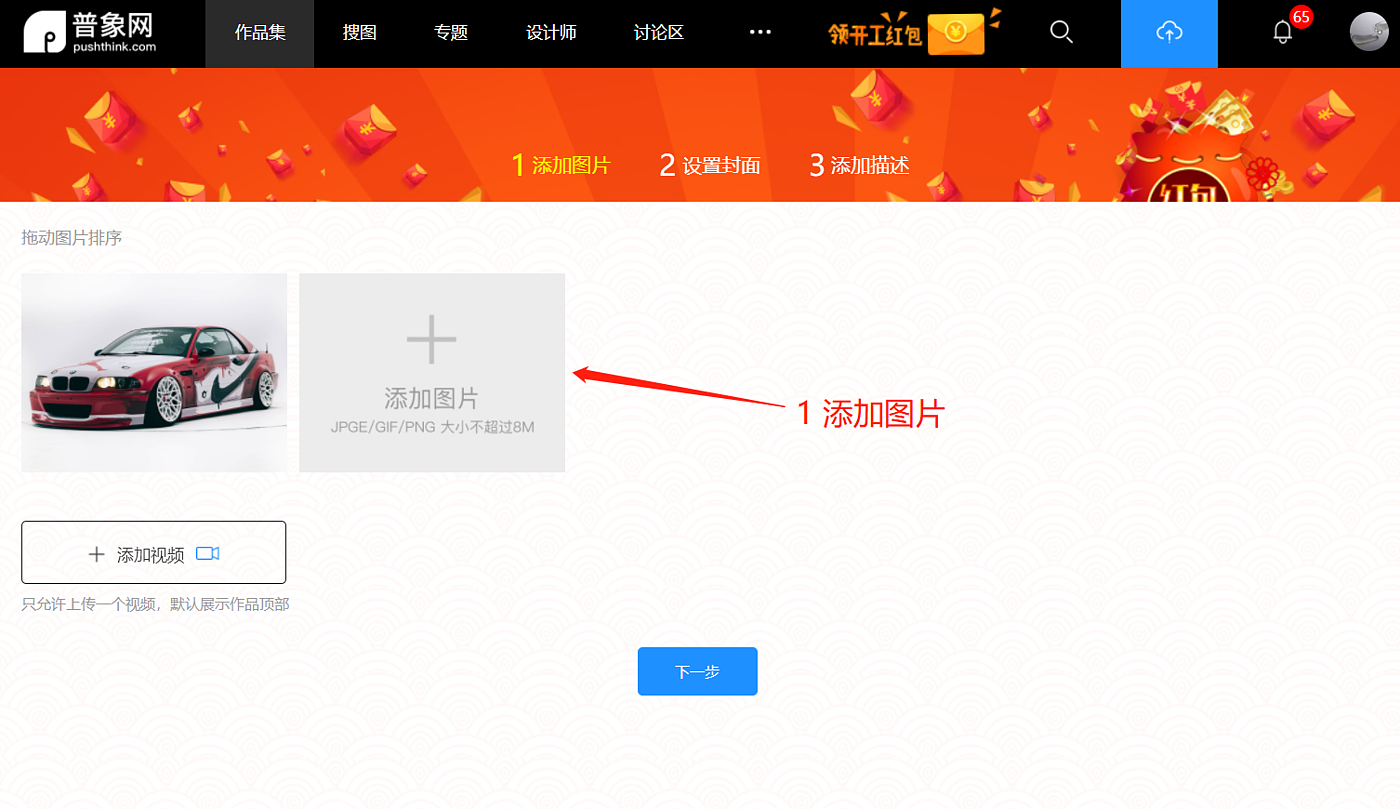
Task: Click the 添加视频 button
Action: coord(154,552)
